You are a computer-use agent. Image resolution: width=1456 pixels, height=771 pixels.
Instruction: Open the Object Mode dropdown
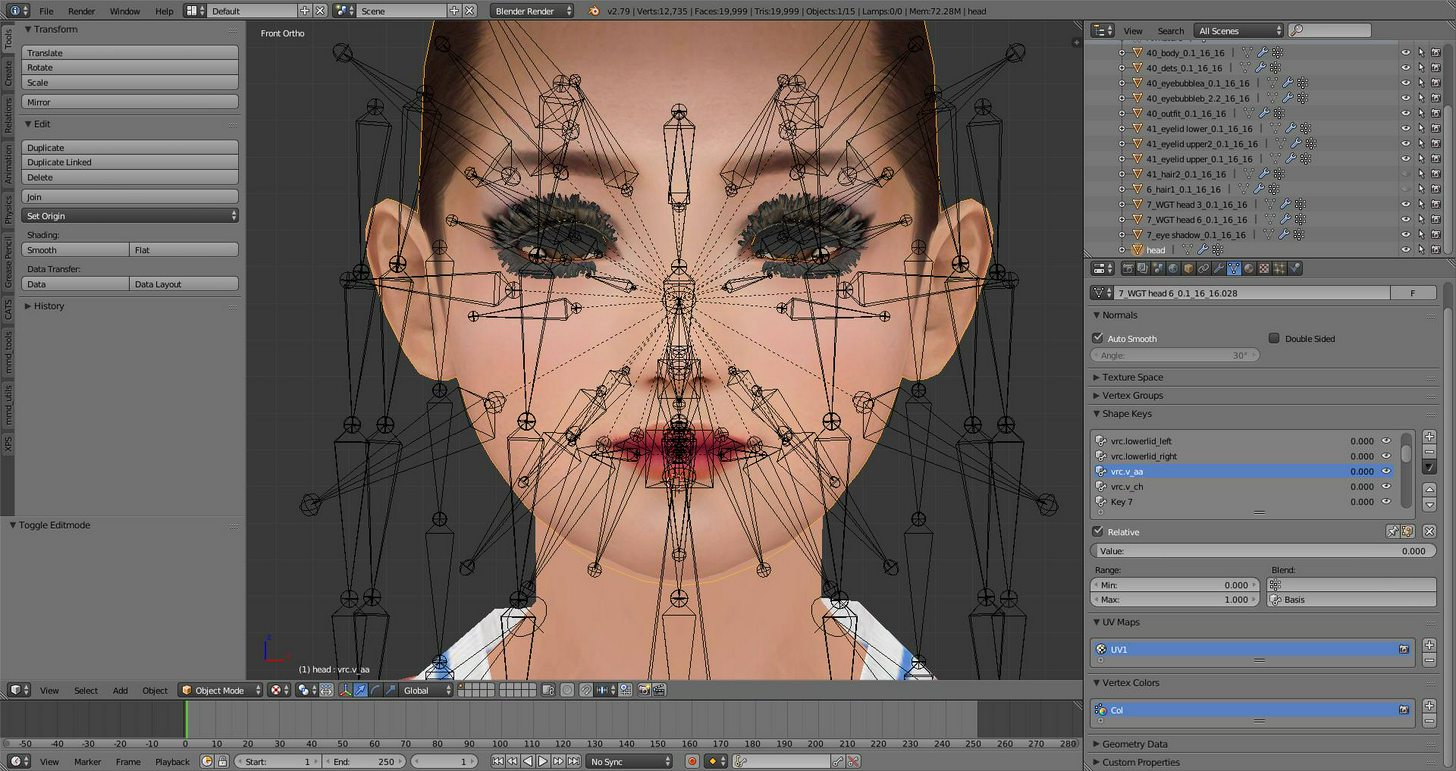[220, 690]
